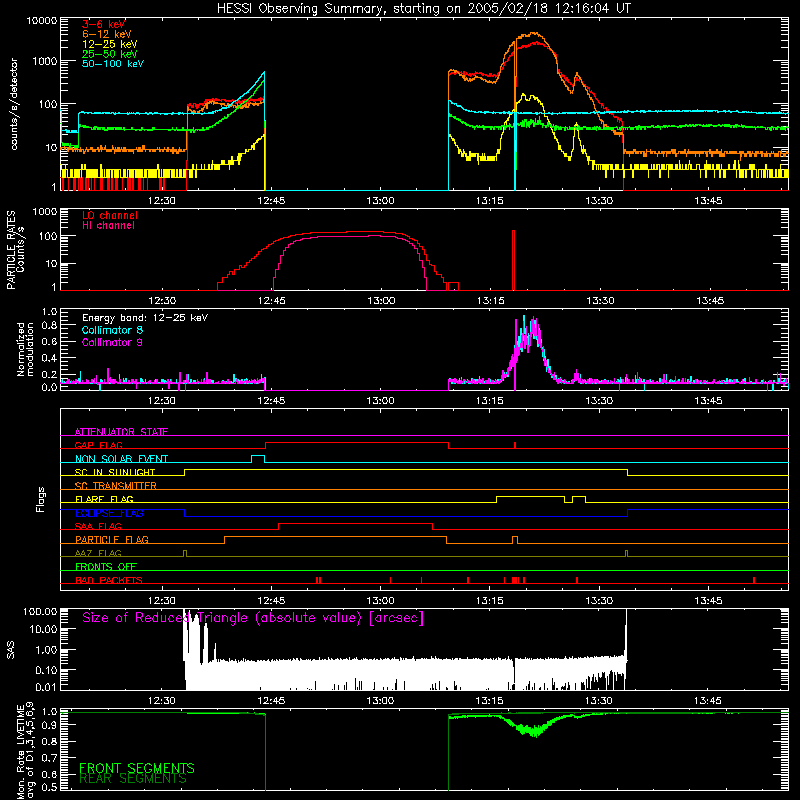Viewport: 800px width, 800px height.
Task: Click the 100.00 tick label on SAS axis
Action: (40, 611)
